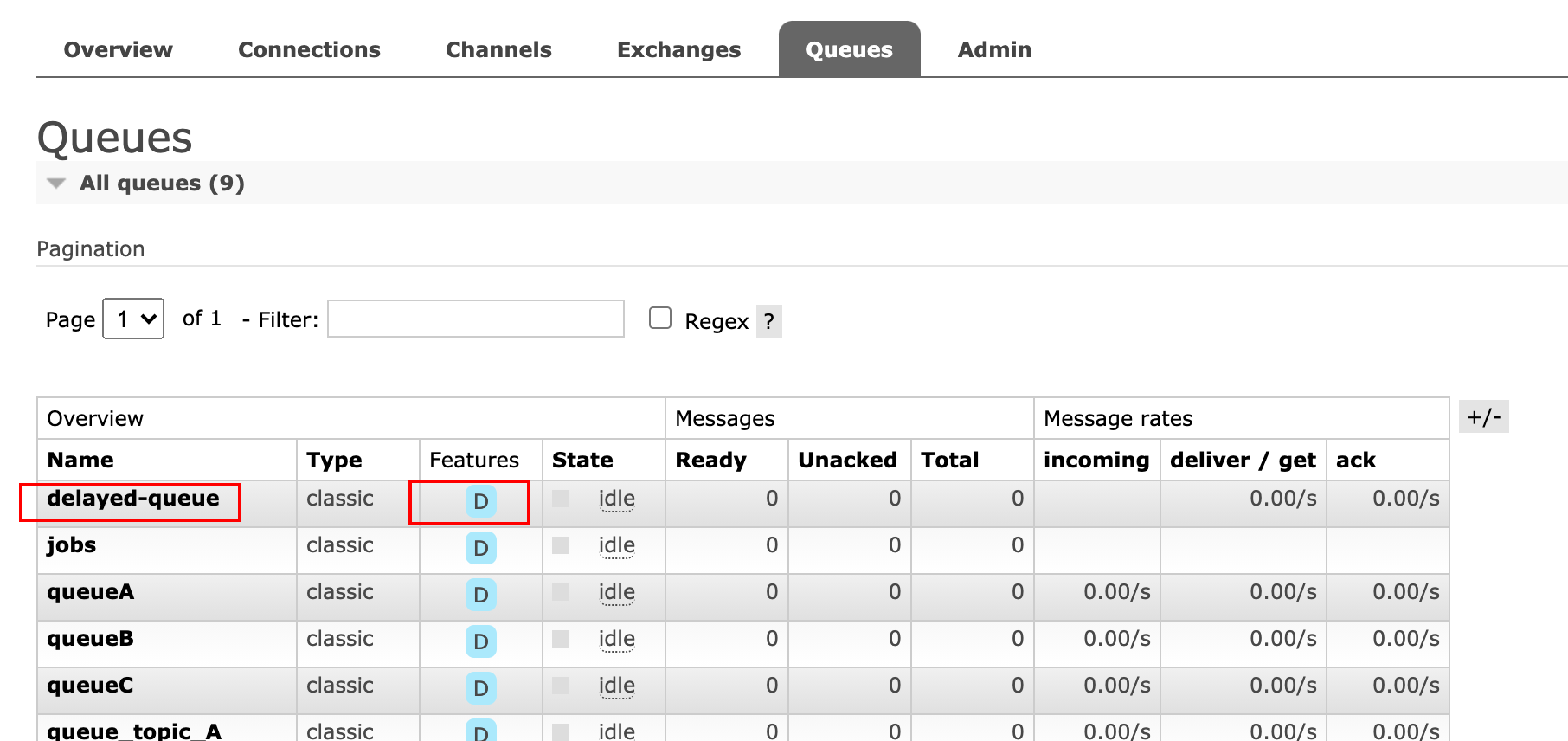This screenshot has width=1568, height=741.
Task: Collapse the All queues (9) section
Action: pos(147,184)
